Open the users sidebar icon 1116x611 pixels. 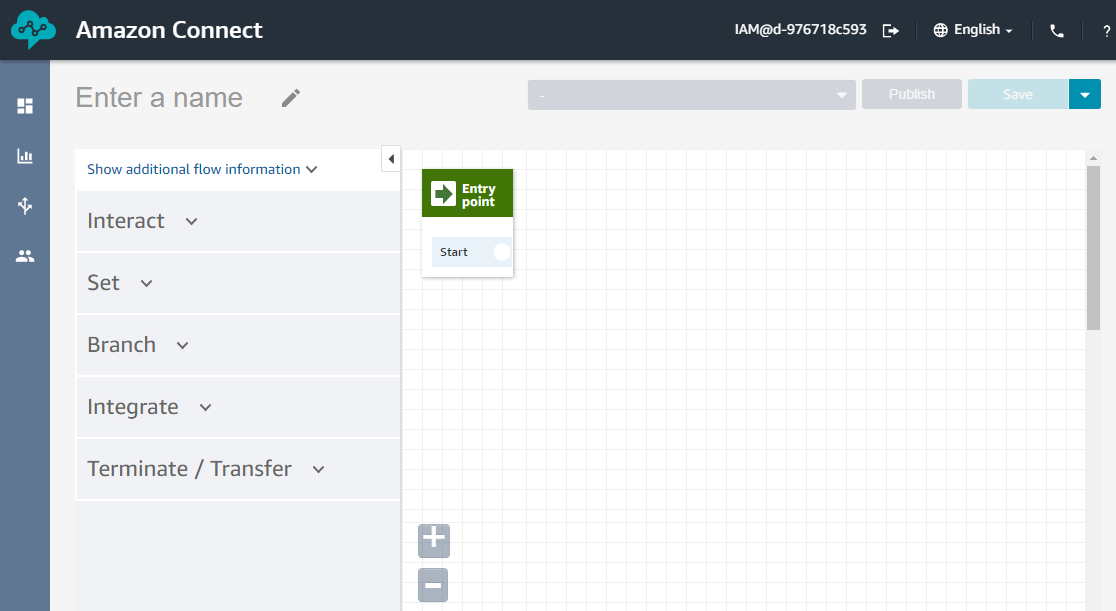(25, 256)
